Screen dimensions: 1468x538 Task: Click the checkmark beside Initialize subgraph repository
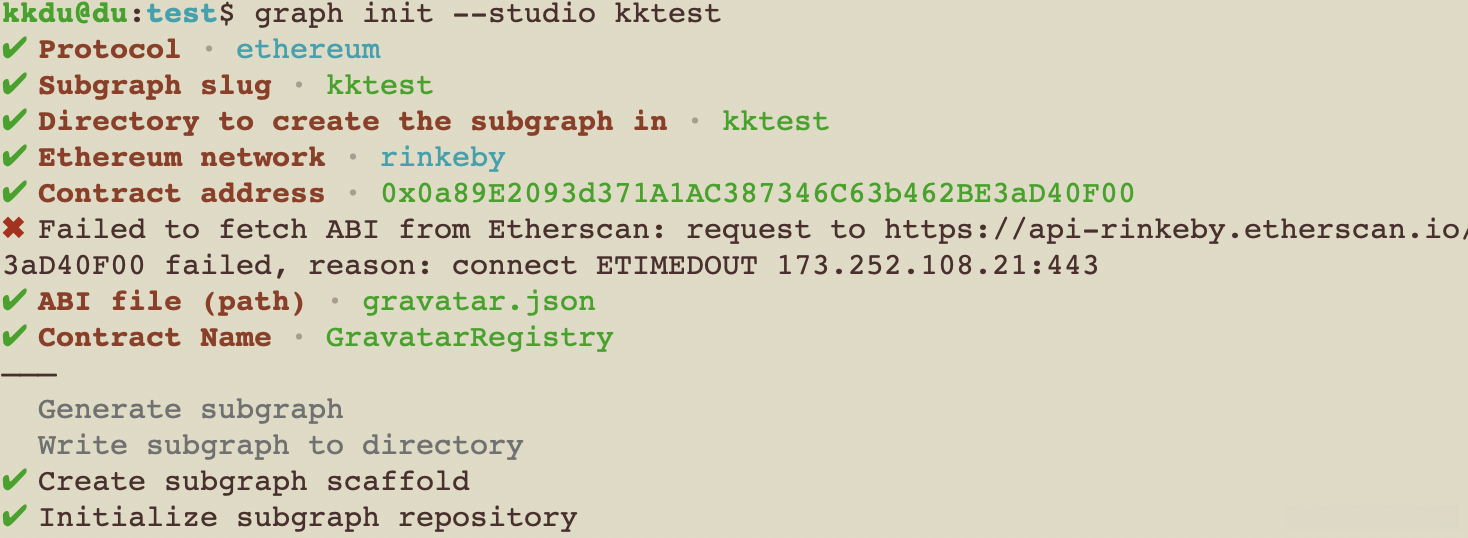pyautogui.click(x=14, y=517)
